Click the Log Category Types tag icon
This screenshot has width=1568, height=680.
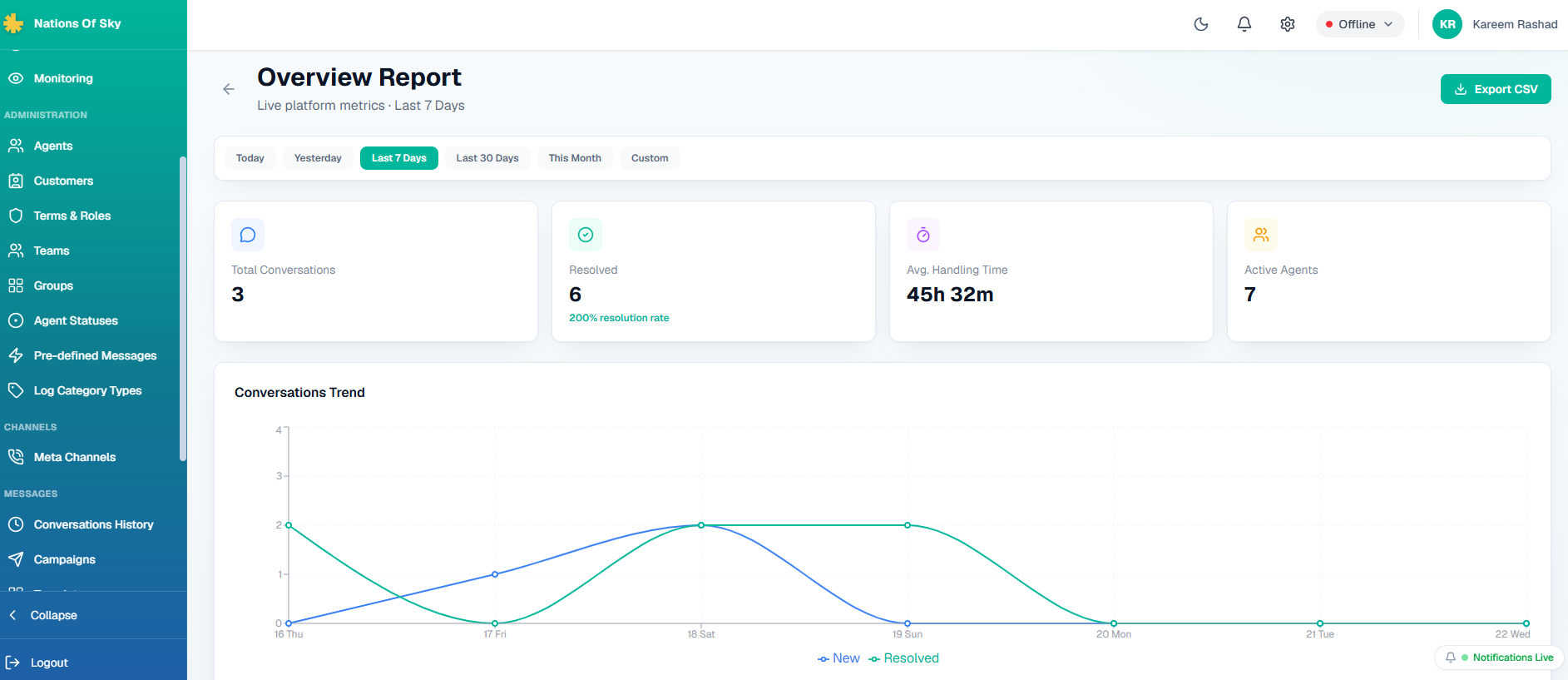pyautogui.click(x=16, y=390)
